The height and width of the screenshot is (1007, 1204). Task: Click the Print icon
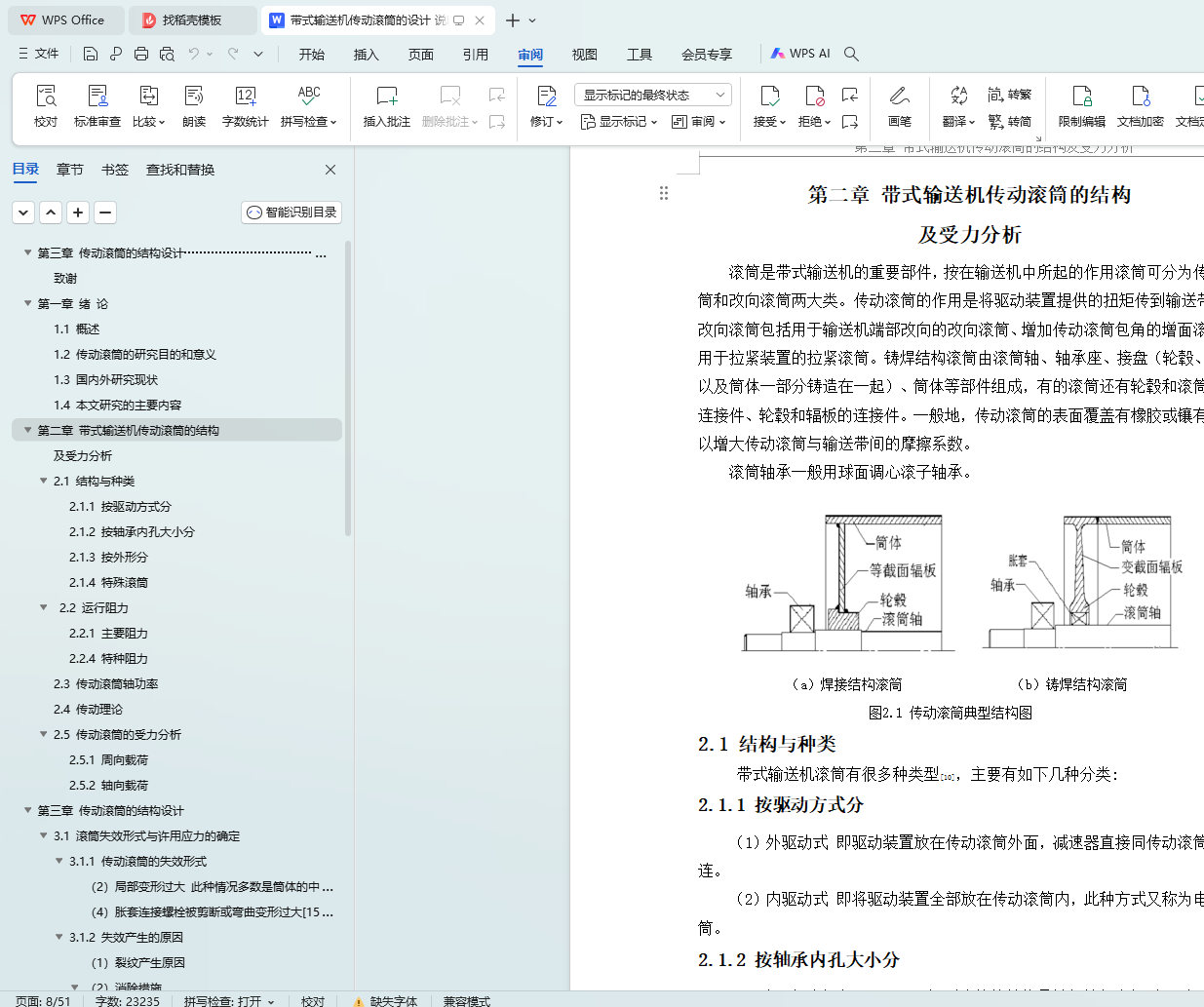(x=141, y=54)
